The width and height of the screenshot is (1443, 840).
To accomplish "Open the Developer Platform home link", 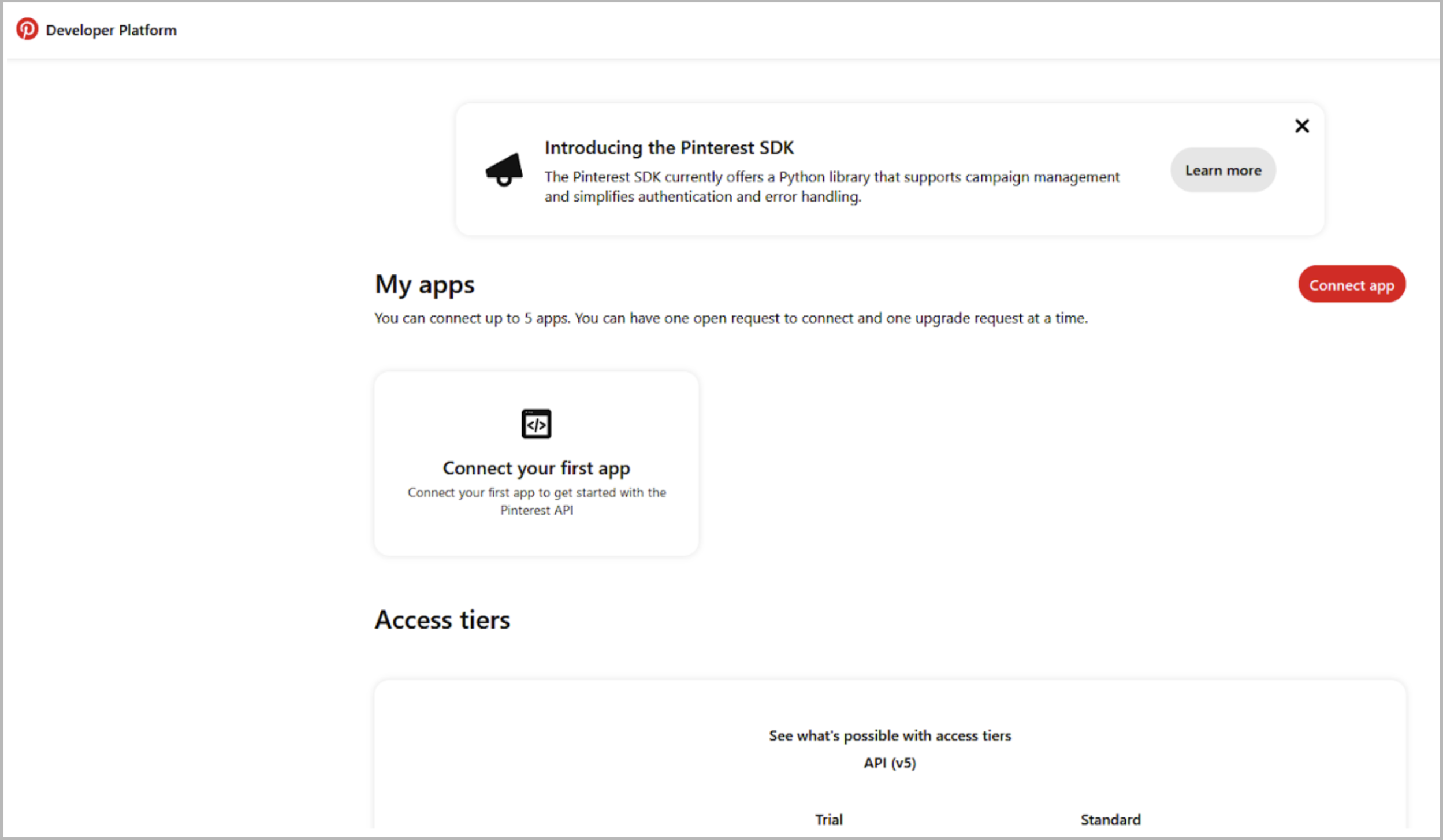I will (111, 30).
